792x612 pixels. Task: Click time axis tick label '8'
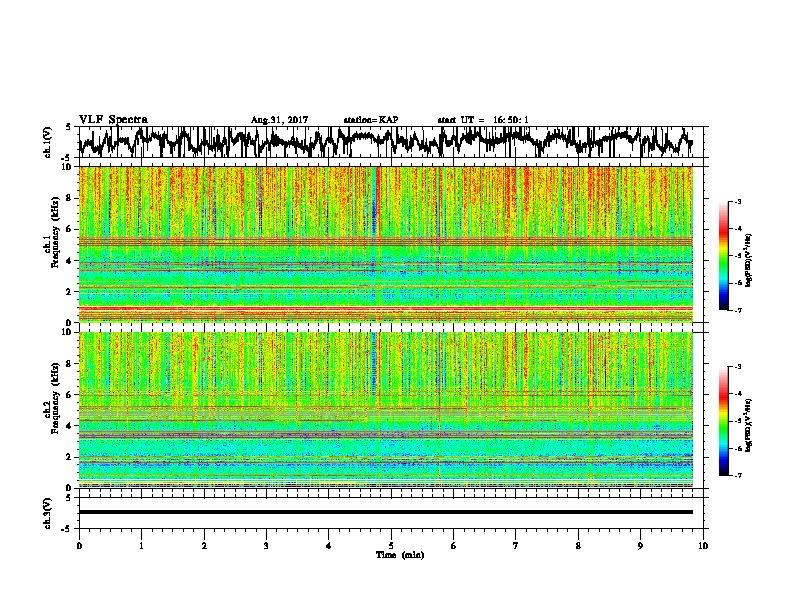pos(578,546)
